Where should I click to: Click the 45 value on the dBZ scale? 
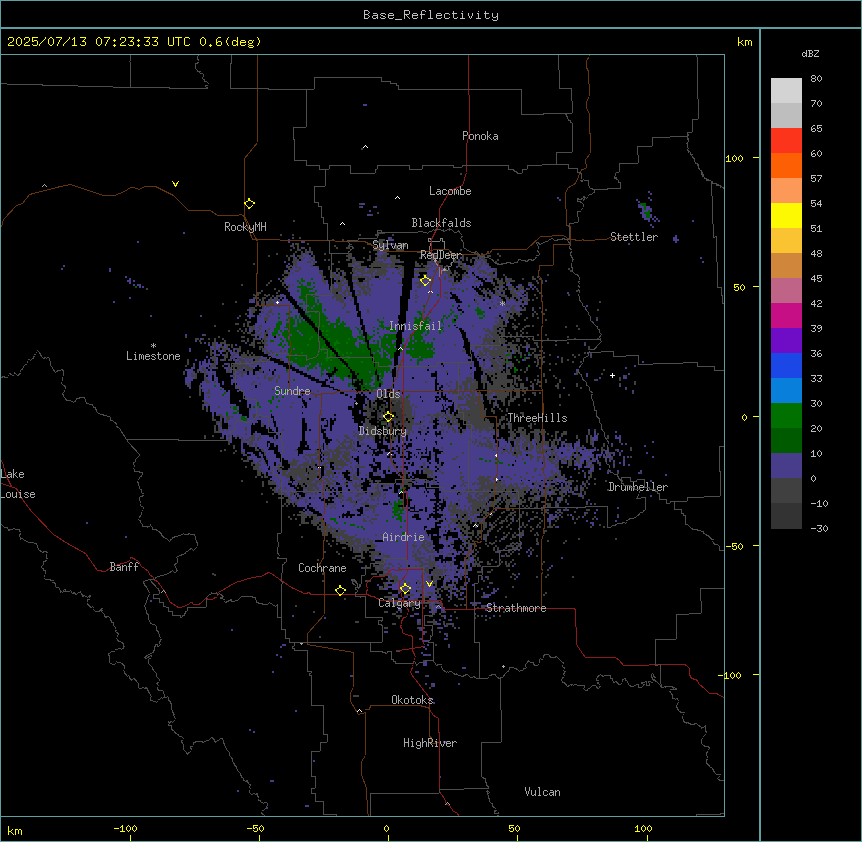[x=816, y=278]
